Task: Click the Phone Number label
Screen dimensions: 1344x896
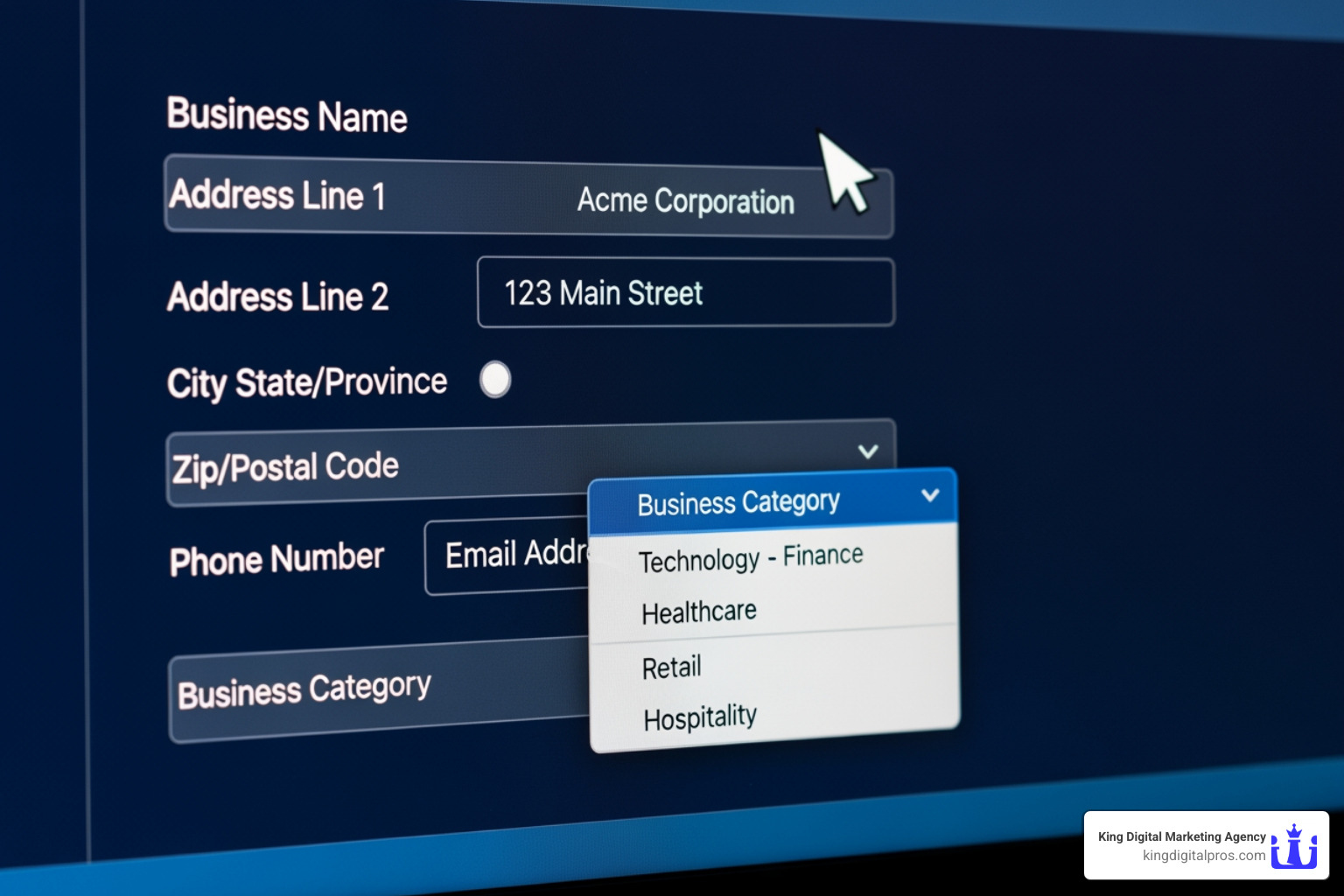Action: tap(276, 559)
